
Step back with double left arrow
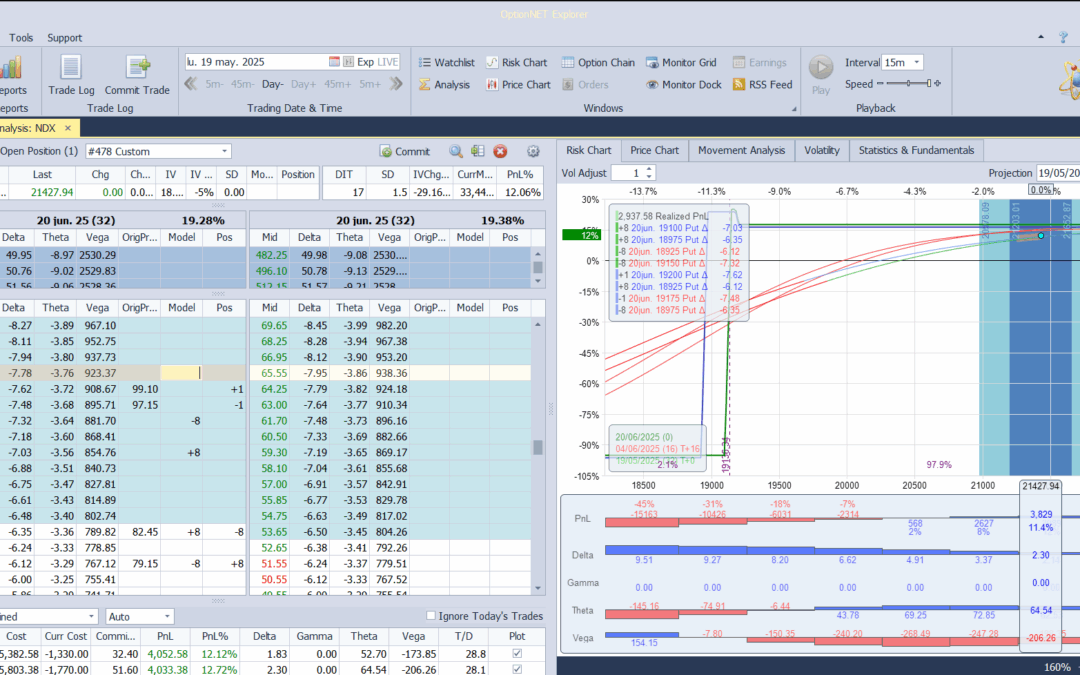(x=191, y=84)
